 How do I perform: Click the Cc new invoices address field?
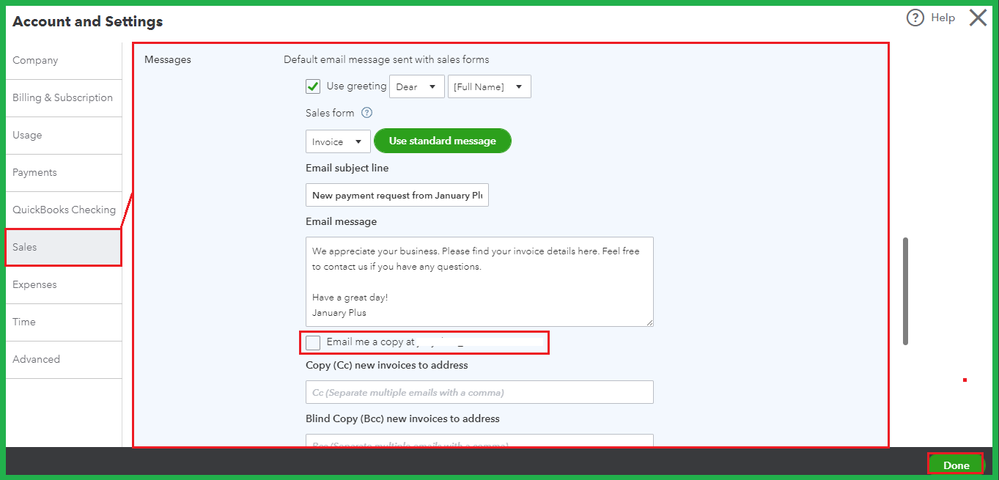(x=480, y=392)
